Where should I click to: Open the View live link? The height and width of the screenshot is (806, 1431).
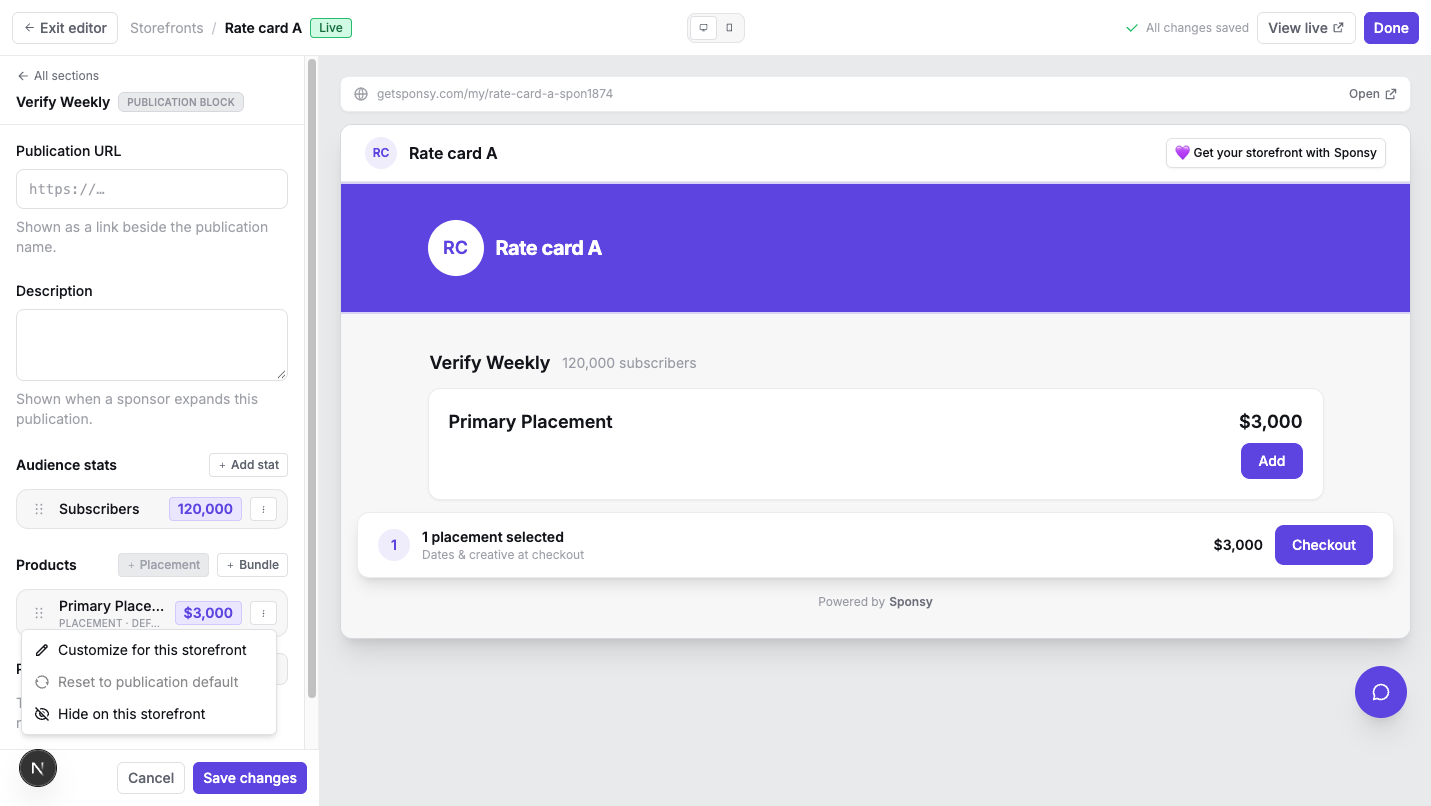pos(1306,28)
